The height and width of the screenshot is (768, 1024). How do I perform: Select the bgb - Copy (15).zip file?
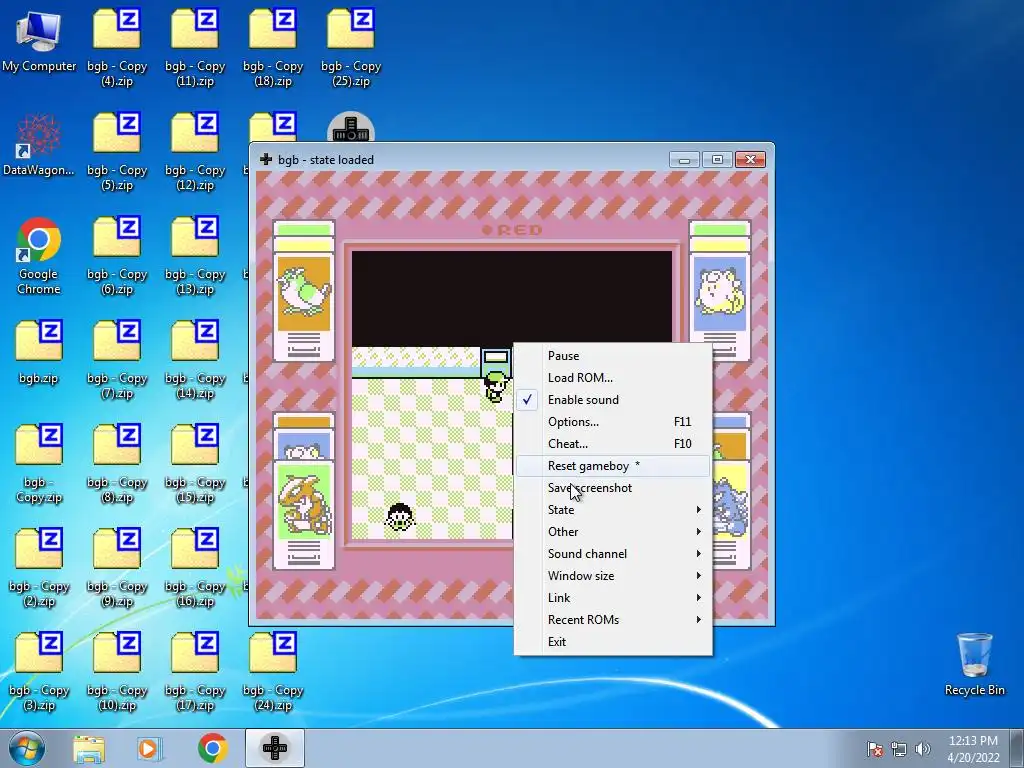tap(195, 464)
